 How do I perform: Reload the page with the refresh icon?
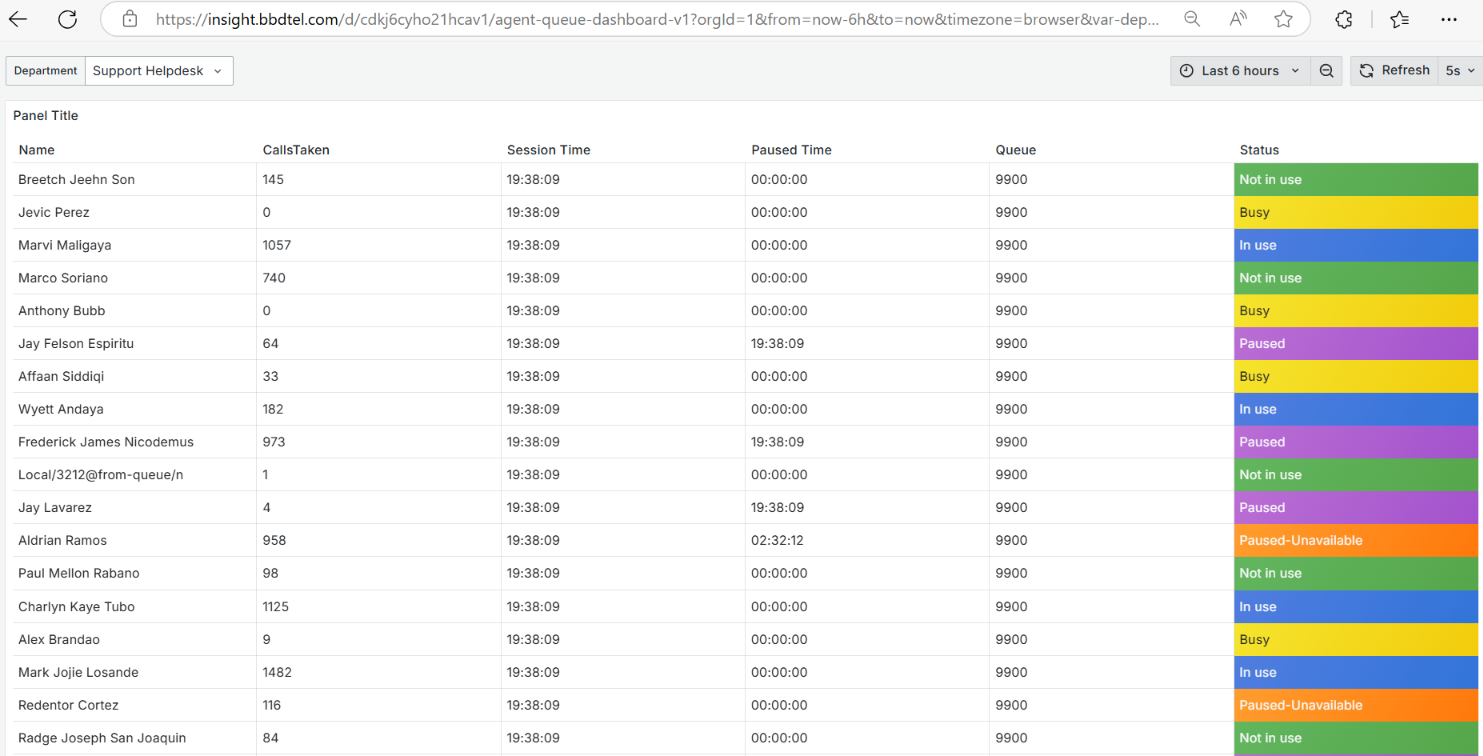pyautogui.click(x=67, y=19)
